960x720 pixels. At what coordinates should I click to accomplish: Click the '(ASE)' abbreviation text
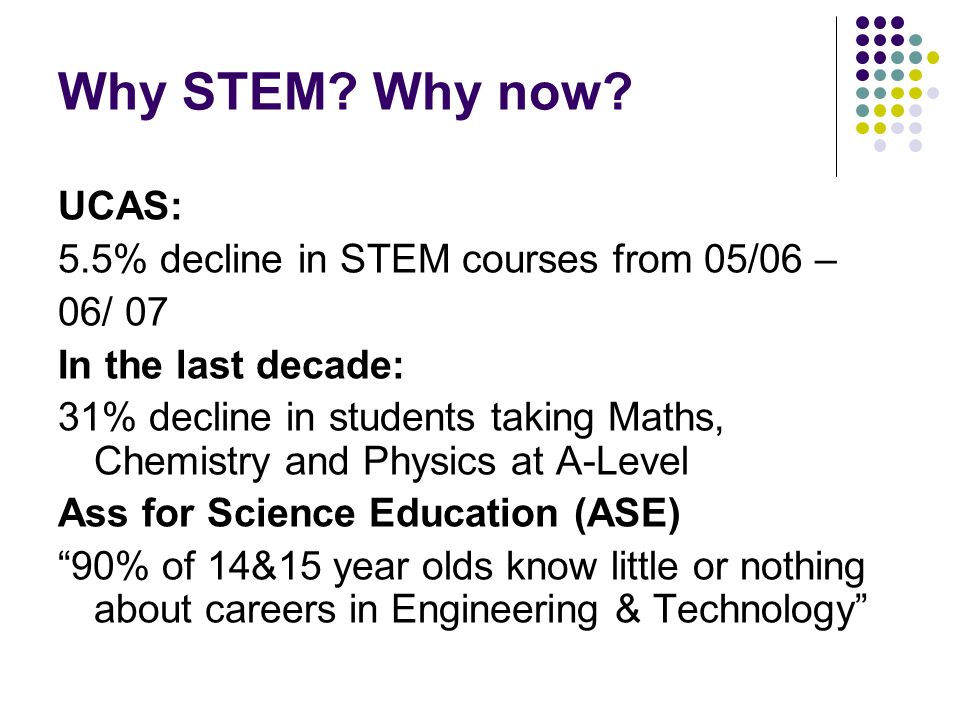628,513
